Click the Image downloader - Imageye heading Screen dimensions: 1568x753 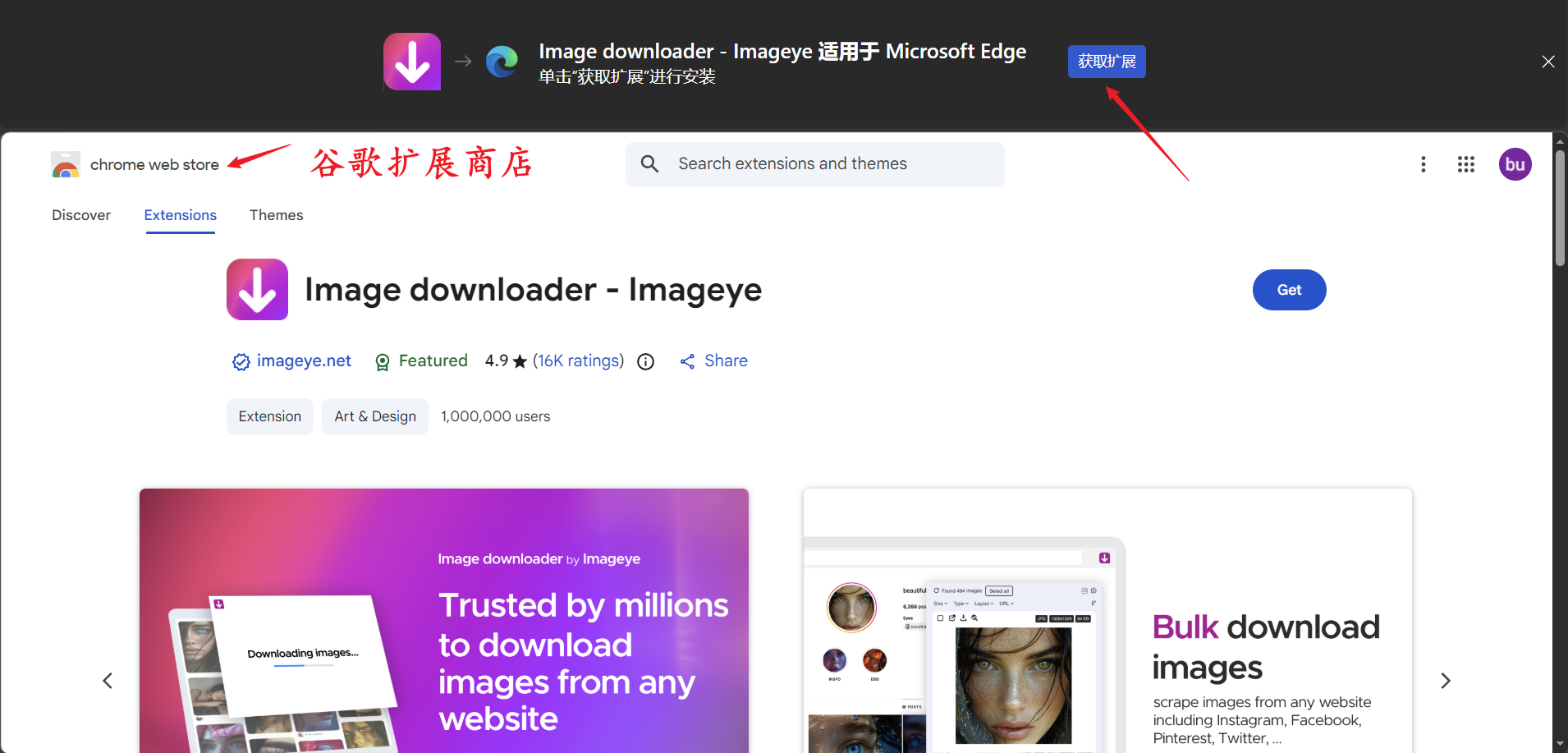click(533, 290)
